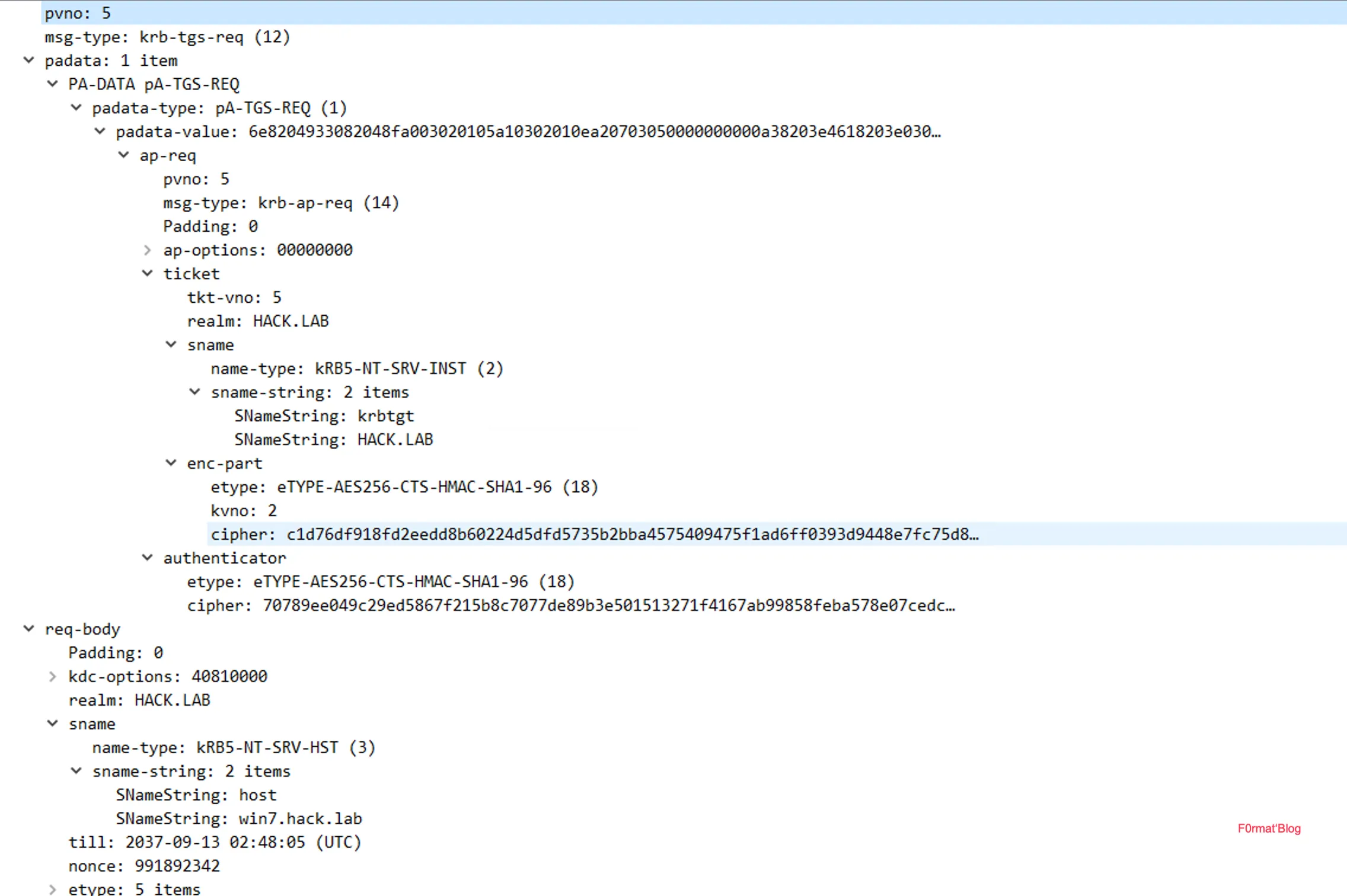Collapse the sname node under ticket

(171, 345)
